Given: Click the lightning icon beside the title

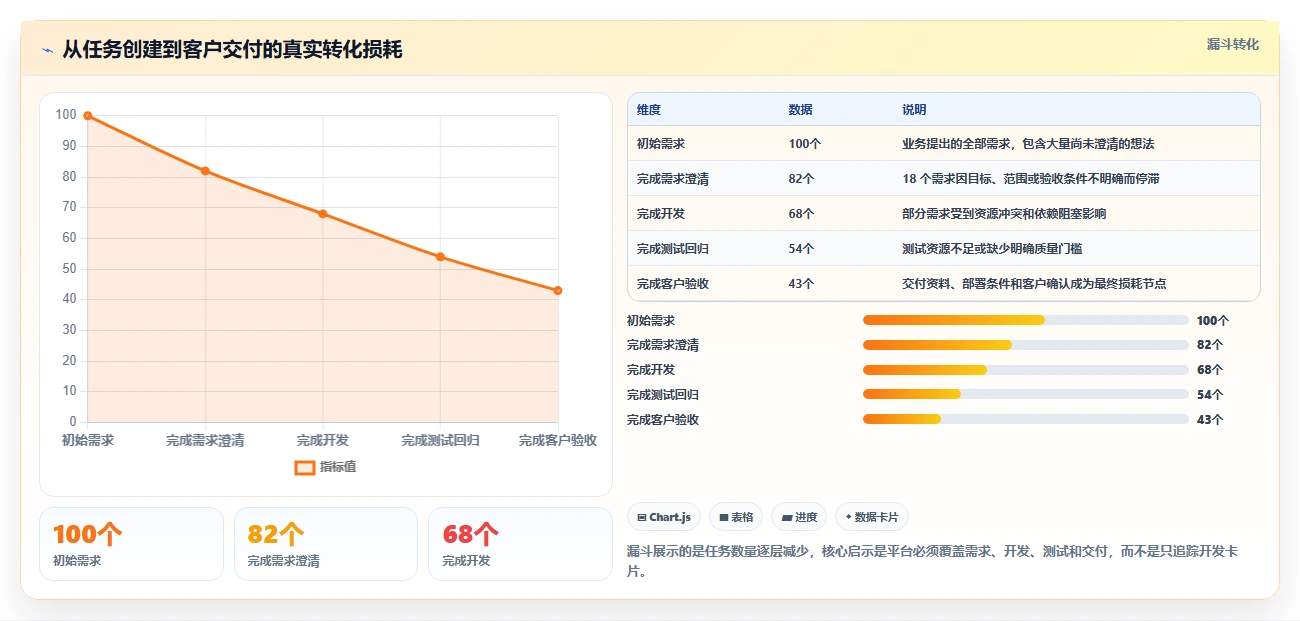Looking at the screenshot, I should [x=47, y=50].
